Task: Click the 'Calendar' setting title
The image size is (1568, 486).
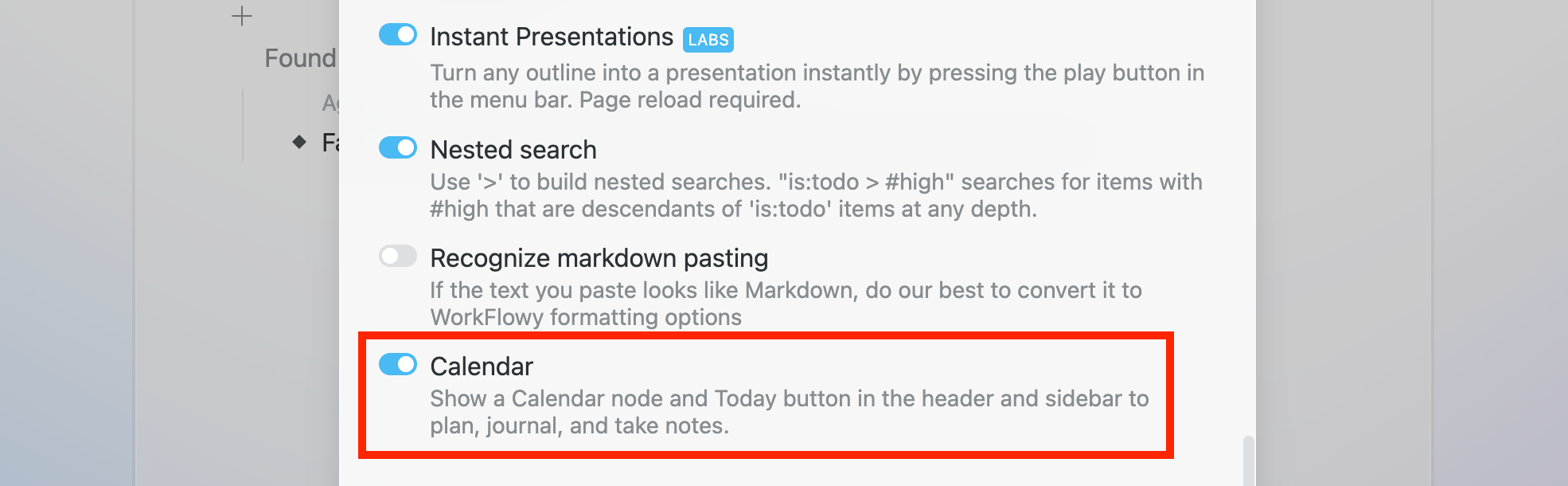Action: pos(481,366)
